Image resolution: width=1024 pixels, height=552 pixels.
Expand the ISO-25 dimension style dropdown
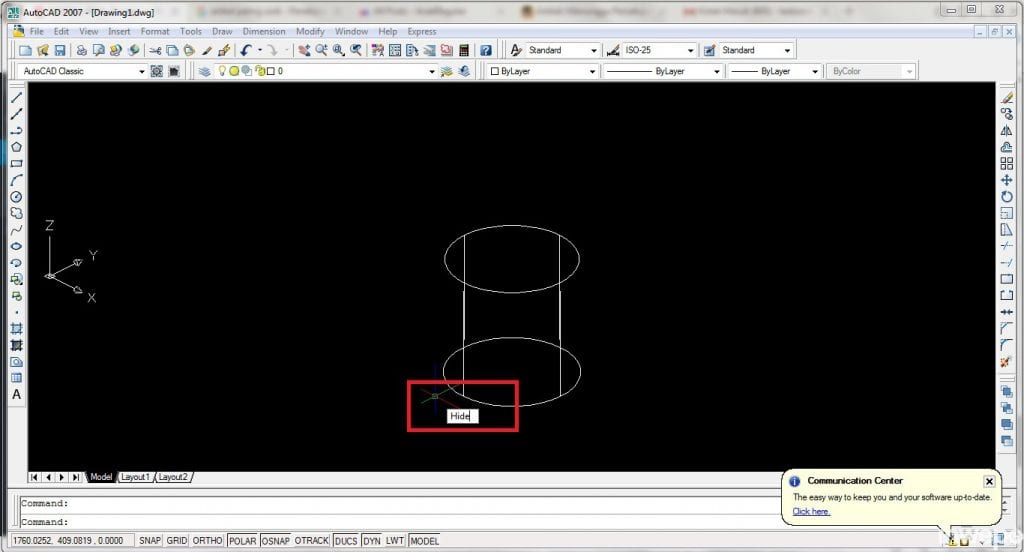(690, 50)
